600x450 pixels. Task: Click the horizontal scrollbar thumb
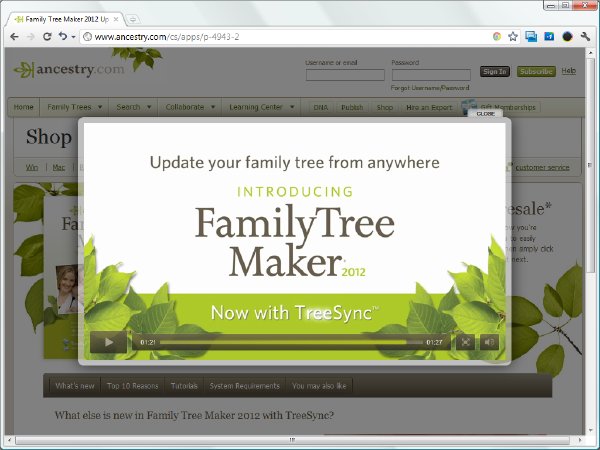click(x=292, y=440)
